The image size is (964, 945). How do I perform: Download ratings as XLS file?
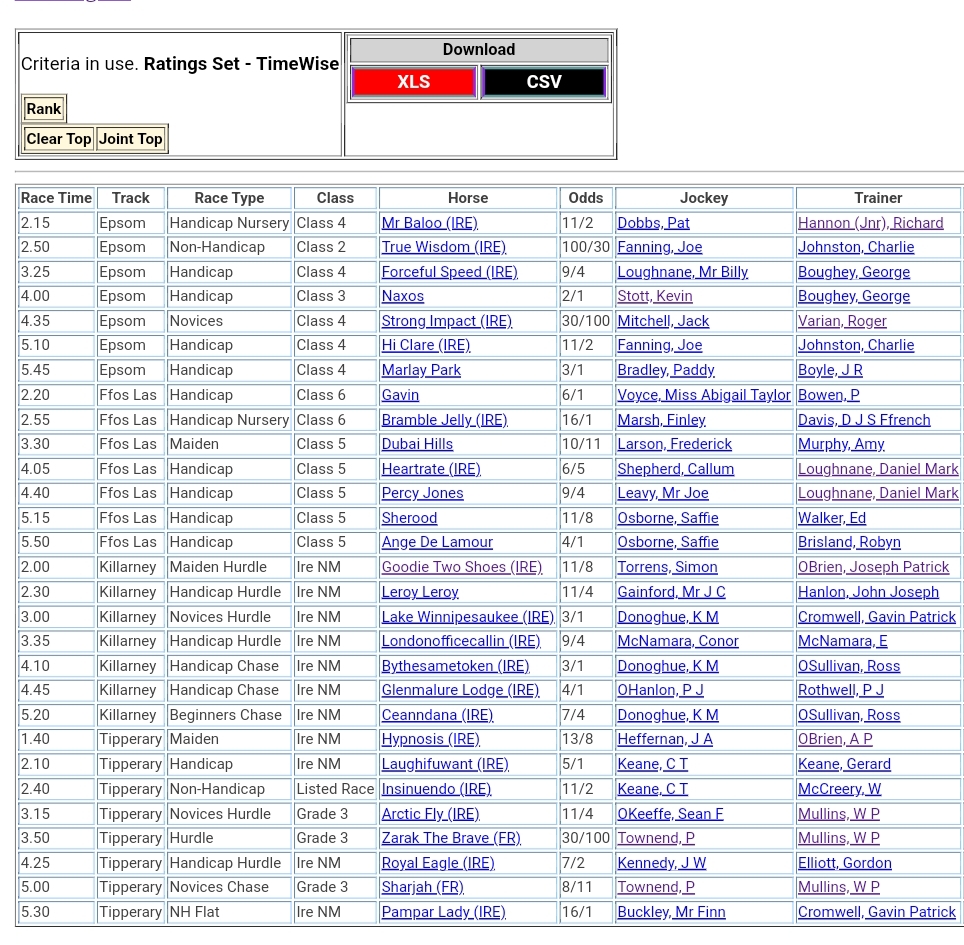[x=413, y=82]
